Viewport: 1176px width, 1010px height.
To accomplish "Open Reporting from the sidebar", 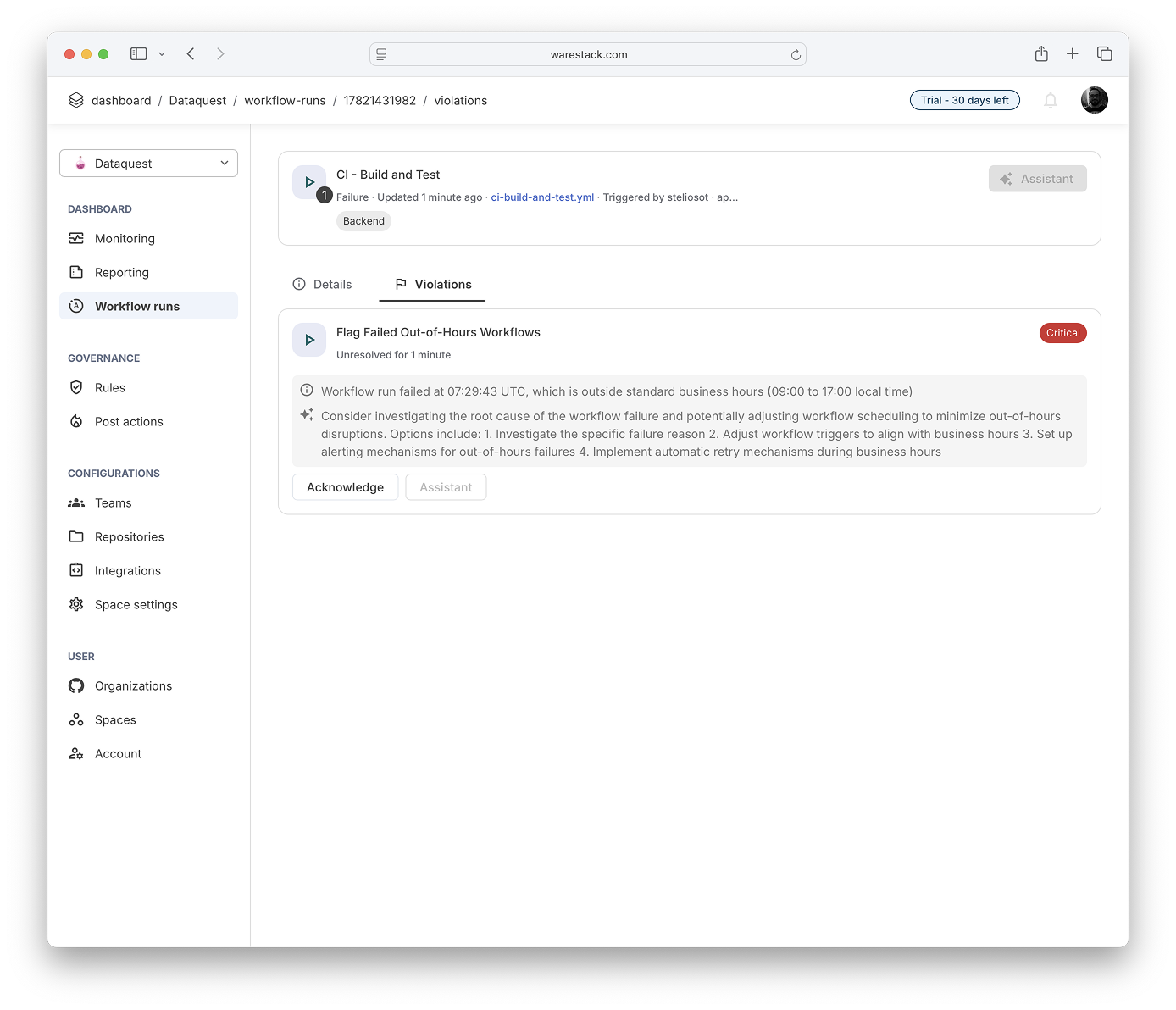I will (x=121, y=273).
